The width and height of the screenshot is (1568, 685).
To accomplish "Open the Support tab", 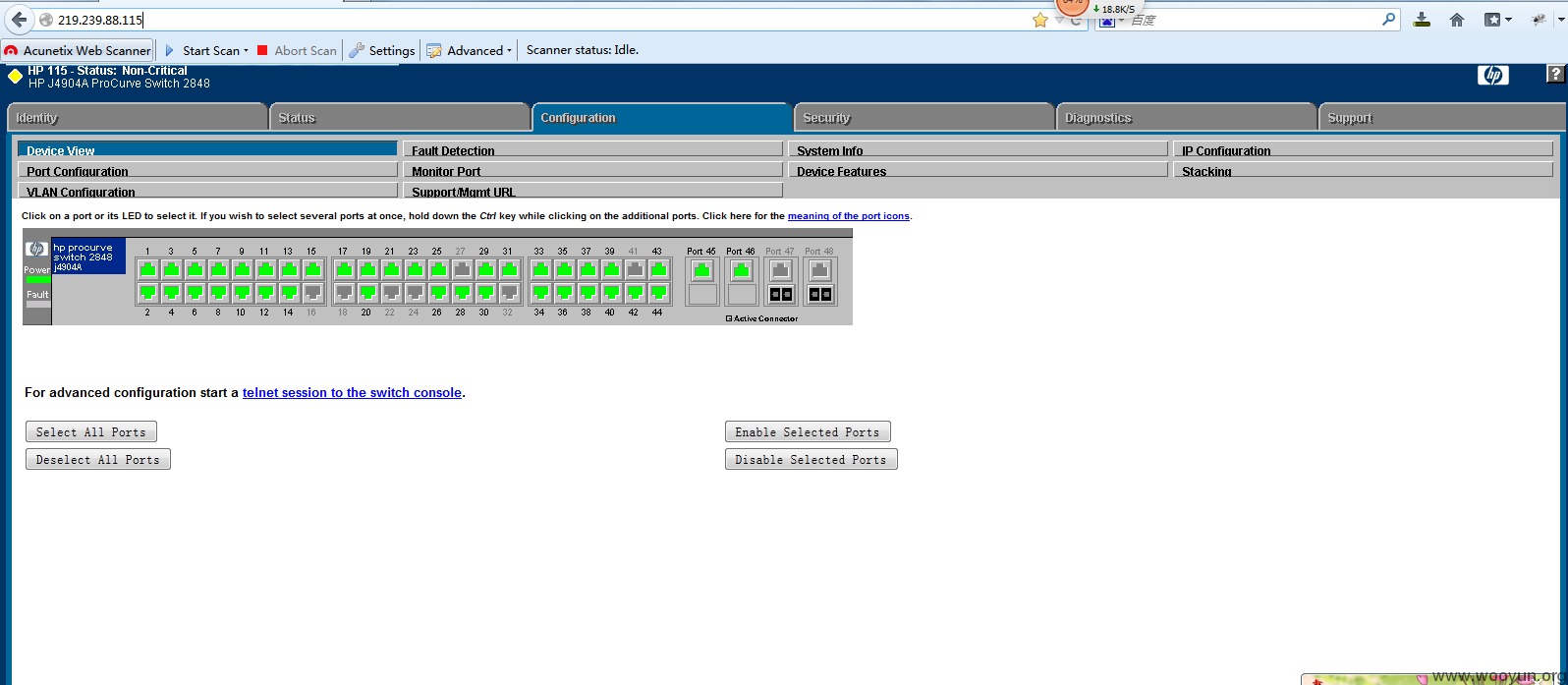I will tap(1442, 117).
